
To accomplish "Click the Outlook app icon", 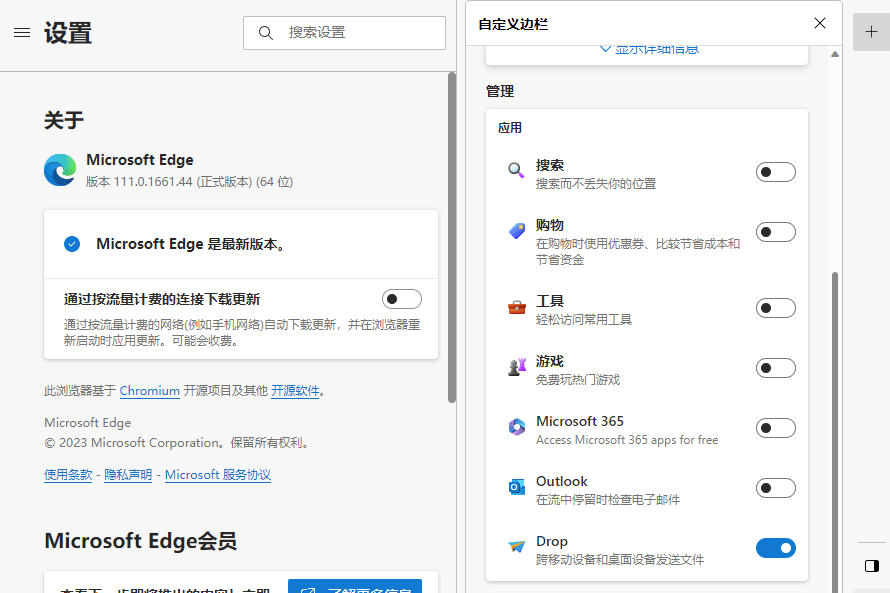I will tap(517, 487).
